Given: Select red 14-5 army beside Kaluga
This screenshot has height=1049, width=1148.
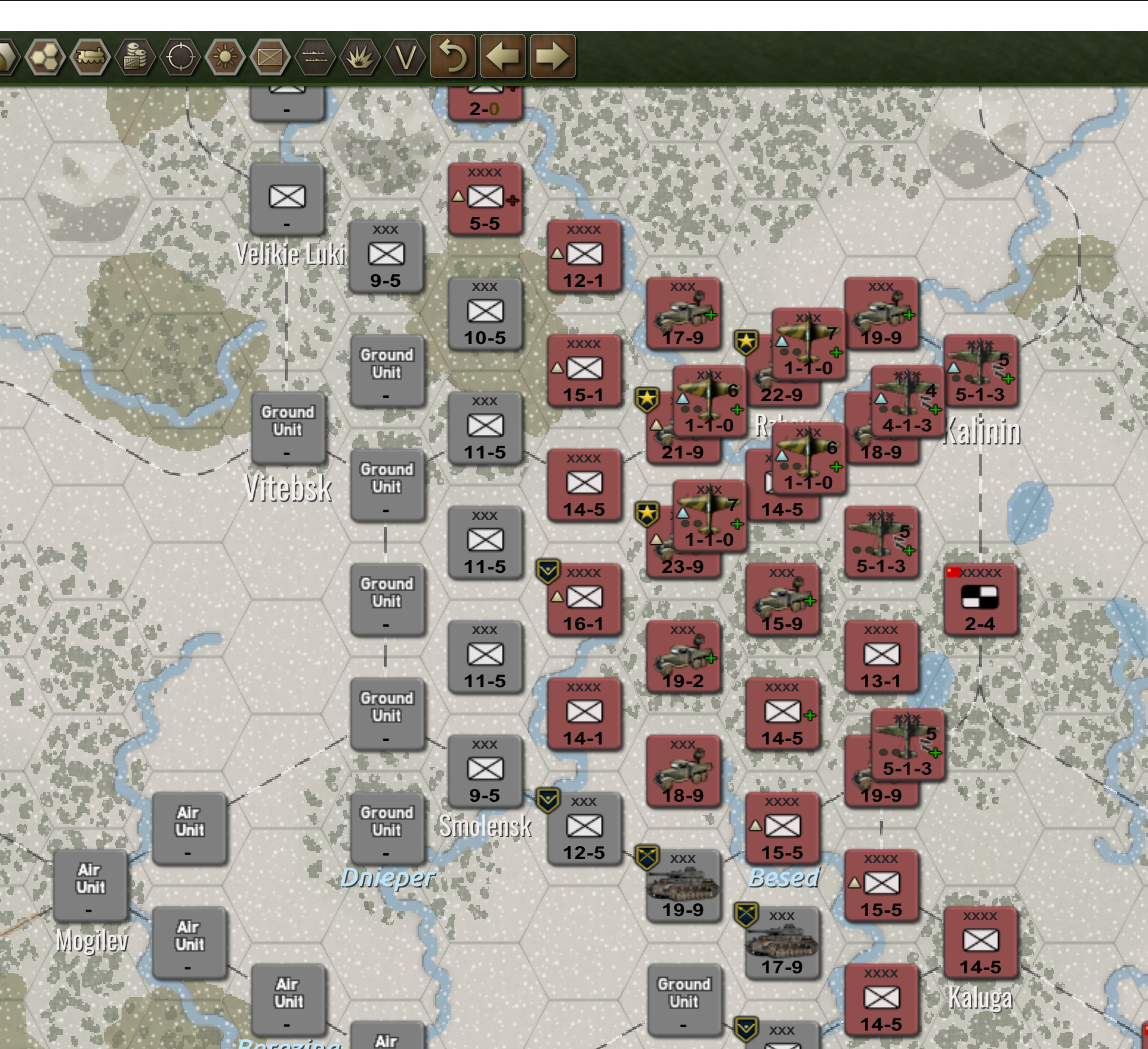Looking at the screenshot, I should [x=980, y=942].
